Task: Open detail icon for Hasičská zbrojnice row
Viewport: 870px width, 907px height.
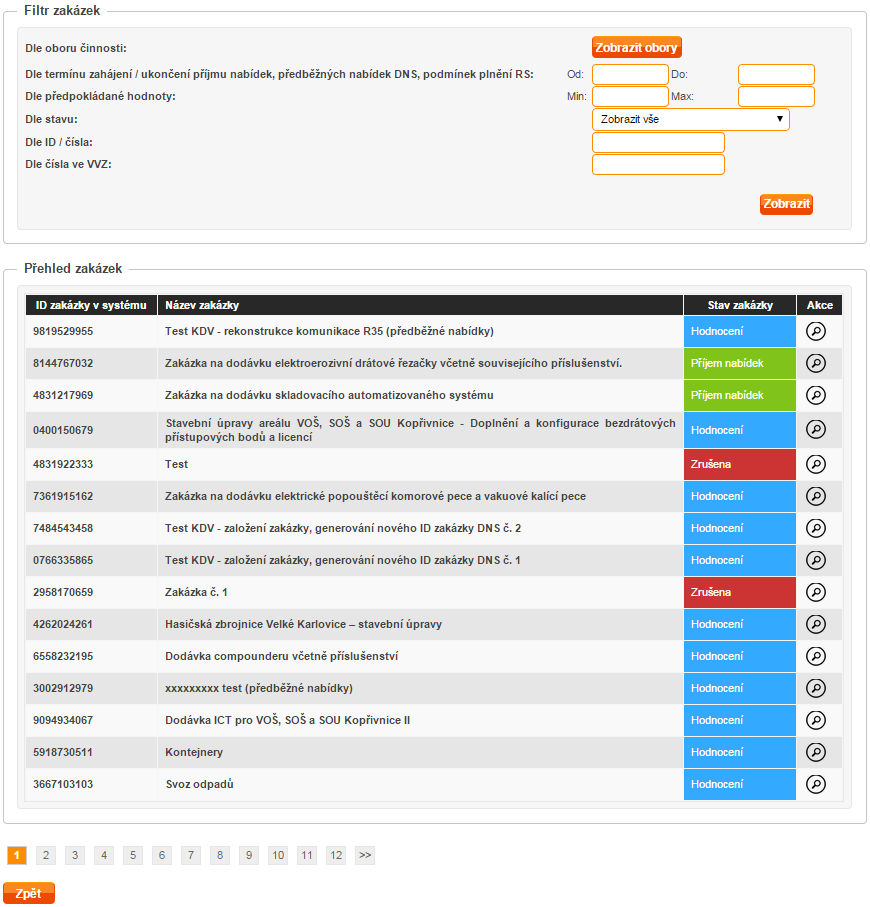Action: [816, 624]
